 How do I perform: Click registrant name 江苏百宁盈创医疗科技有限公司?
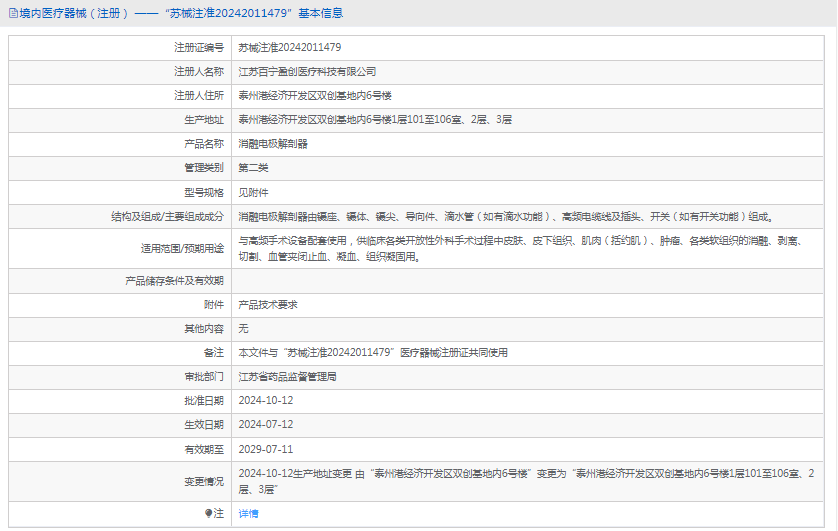pos(307,72)
